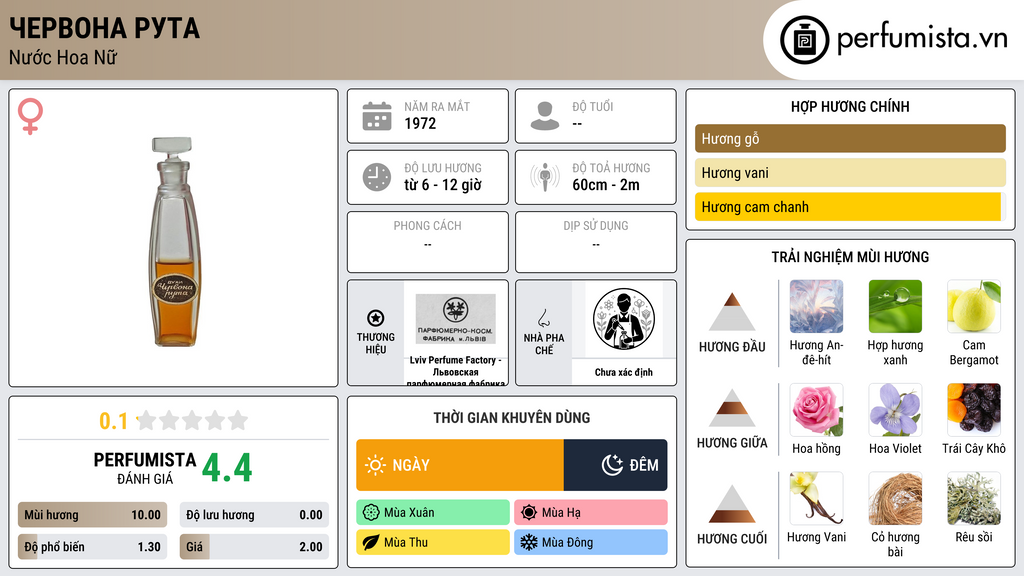1024x576 pixels.
Task: Click the five-star rating row
Action: click(x=193, y=420)
